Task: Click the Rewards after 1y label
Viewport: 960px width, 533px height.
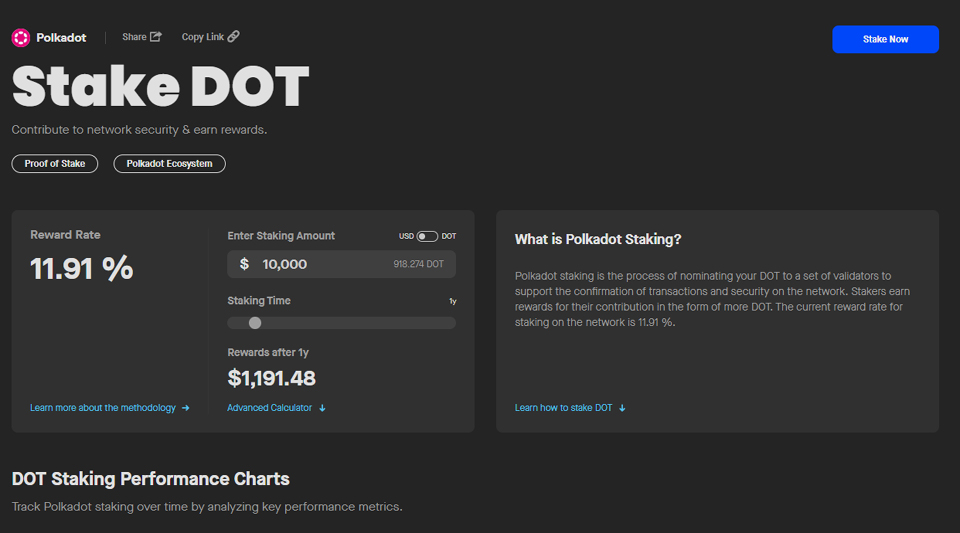Action: pos(268,352)
